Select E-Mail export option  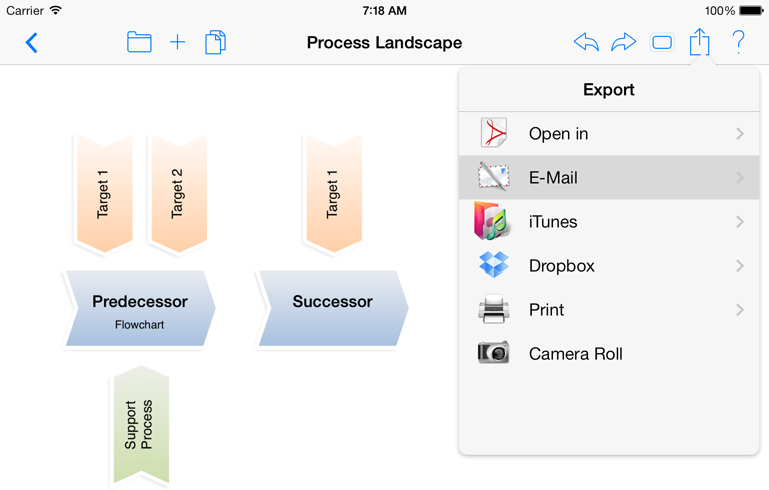click(609, 178)
